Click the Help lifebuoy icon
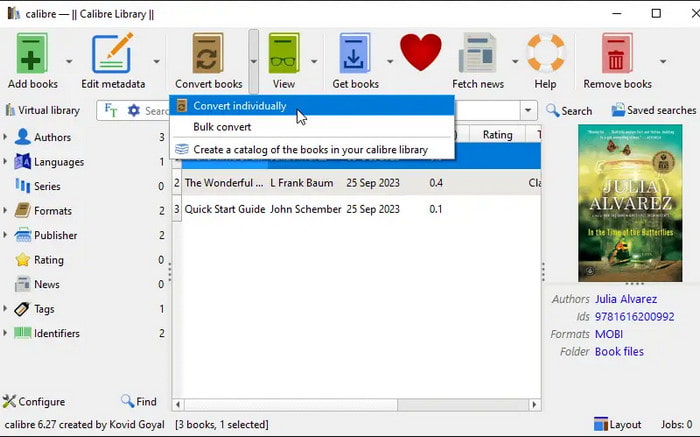 point(546,53)
